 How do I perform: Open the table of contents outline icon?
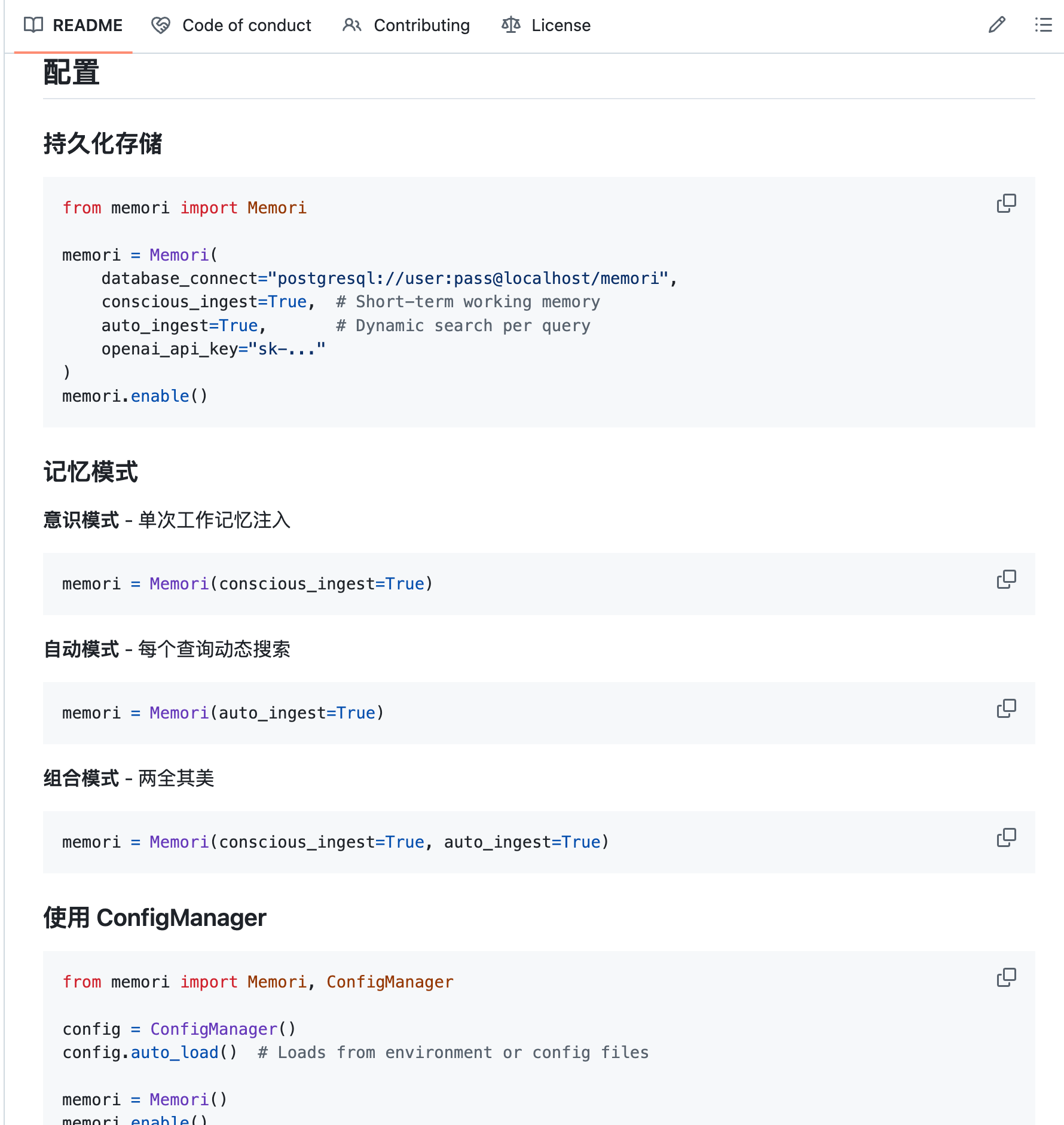pos(1043,25)
